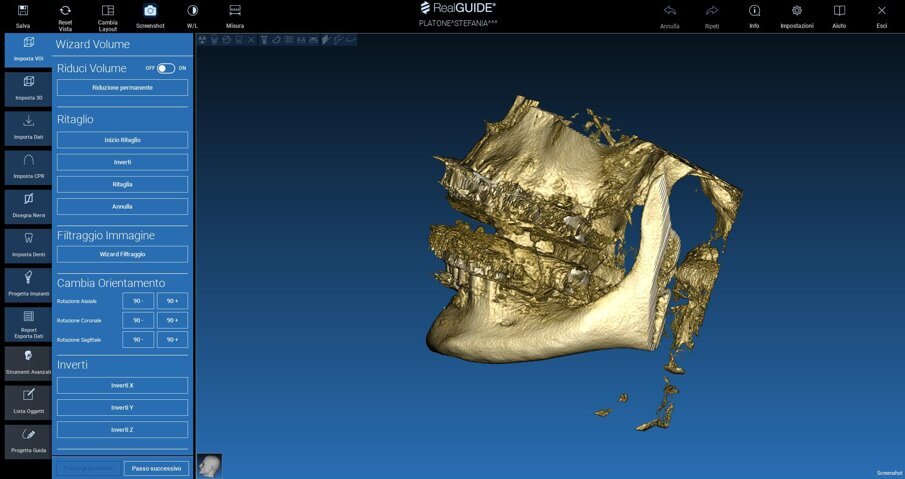The height and width of the screenshot is (479, 905).
Task: Open the Disegna Nervi sidebar tab
Action: pos(28,204)
